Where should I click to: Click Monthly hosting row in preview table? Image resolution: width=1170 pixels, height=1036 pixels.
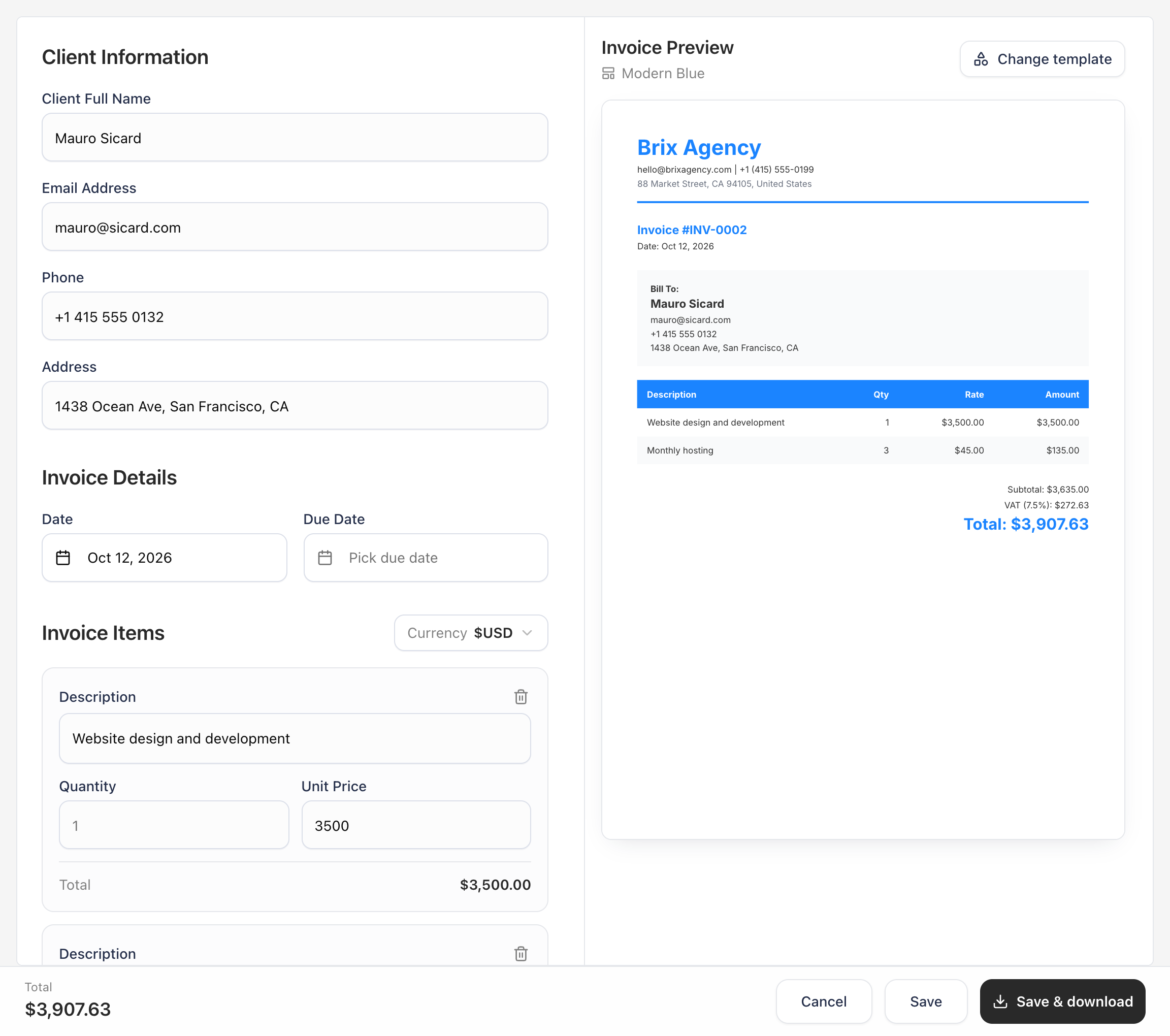(x=863, y=450)
